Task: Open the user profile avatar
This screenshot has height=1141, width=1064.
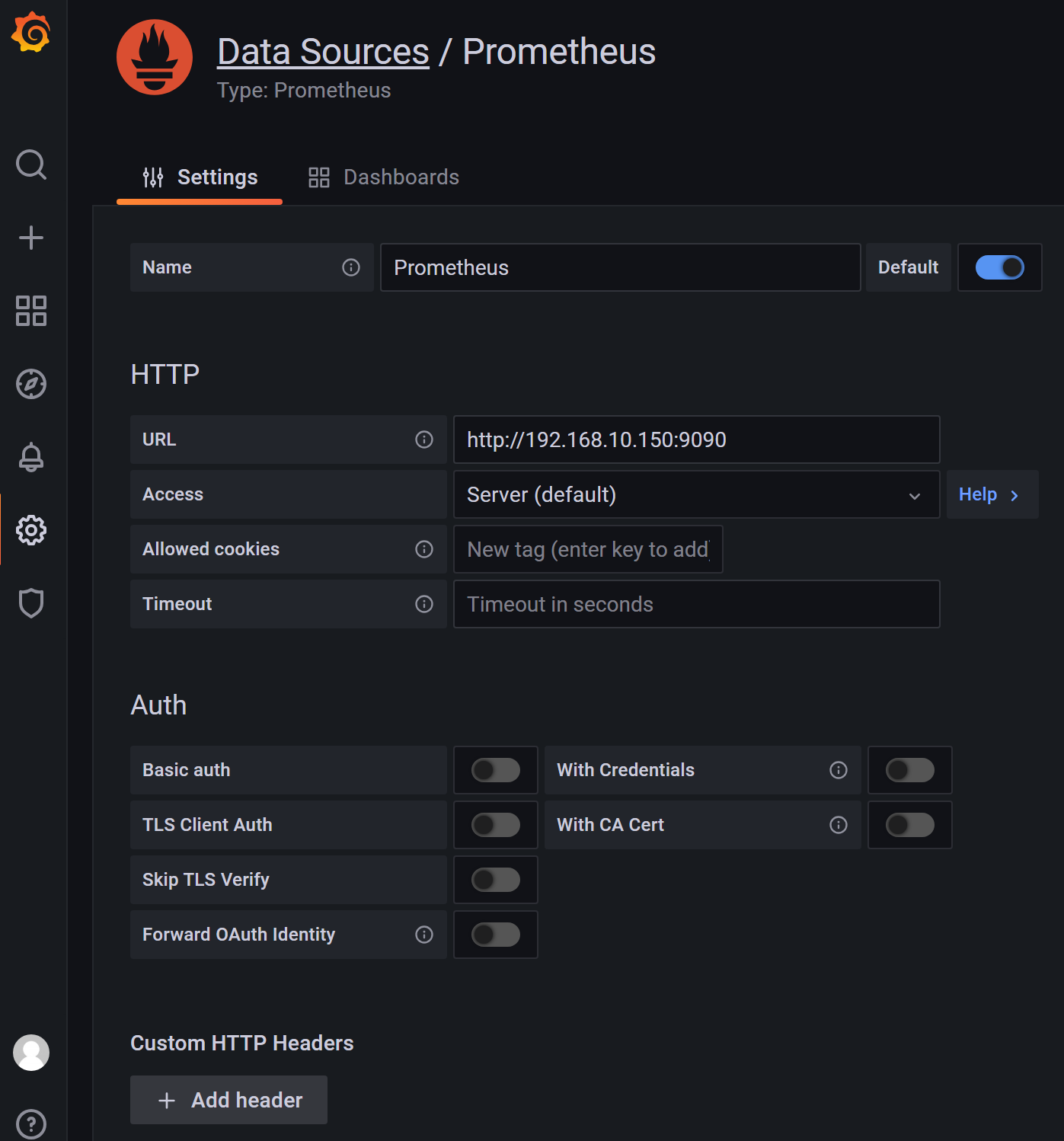Action: click(x=31, y=1053)
